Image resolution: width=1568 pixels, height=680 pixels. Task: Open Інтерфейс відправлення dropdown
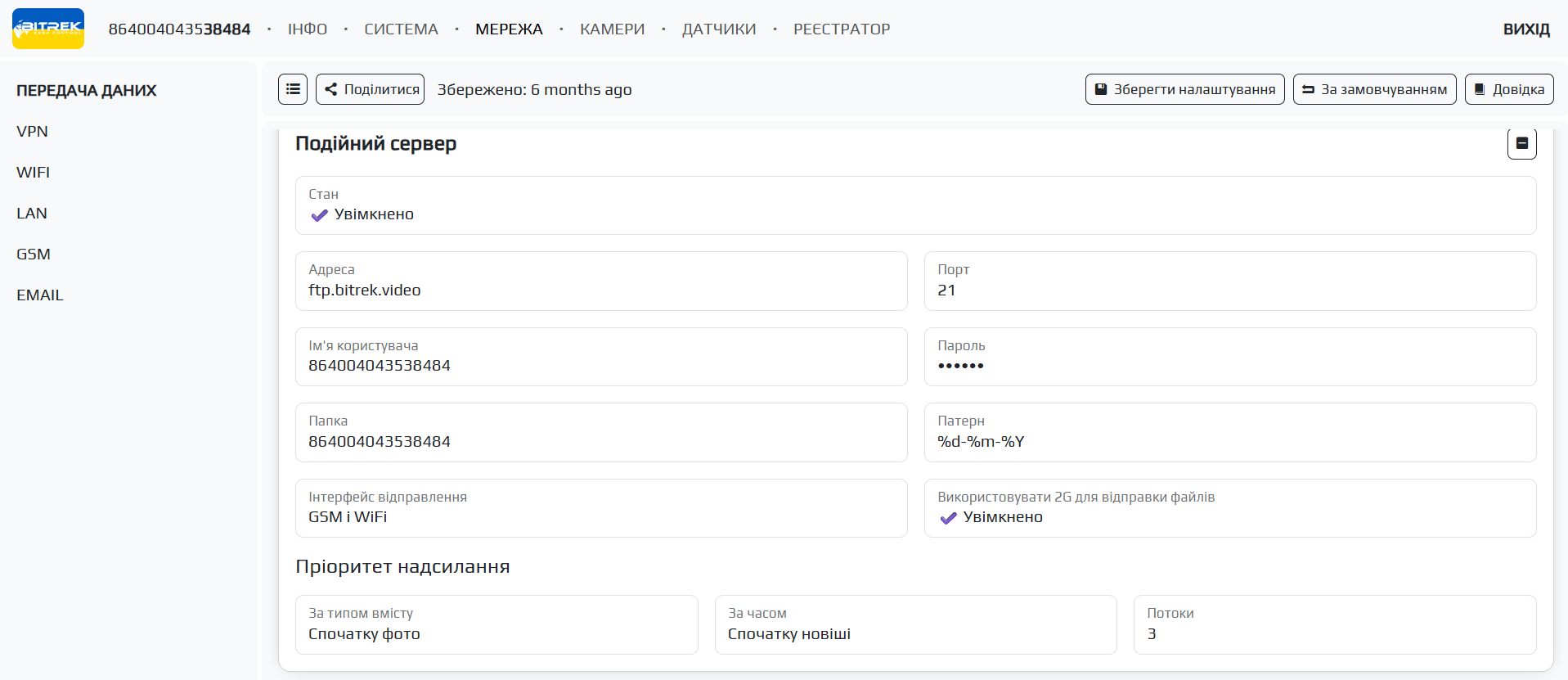click(600, 517)
